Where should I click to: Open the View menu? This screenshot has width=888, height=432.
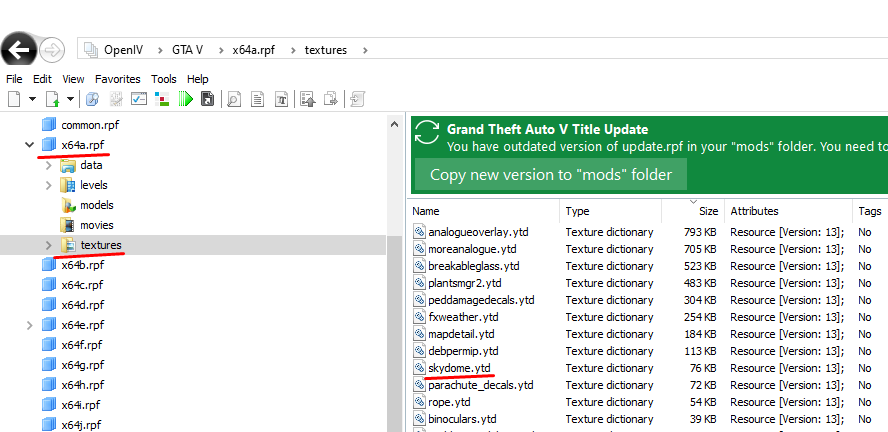click(73, 79)
